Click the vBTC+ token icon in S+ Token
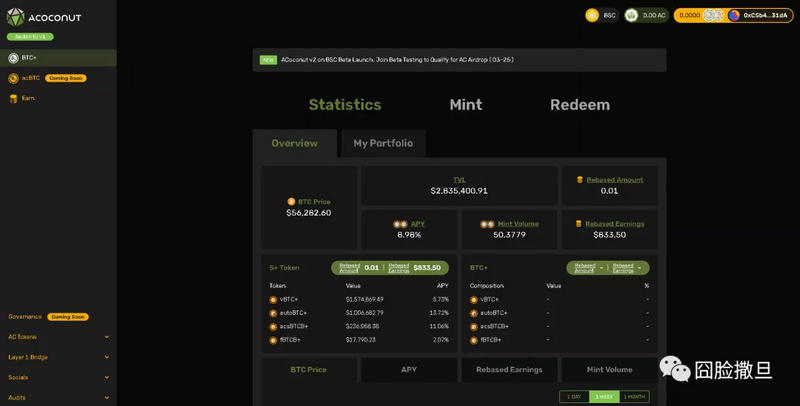Viewport: 800px width, 406px height. (x=273, y=300)
